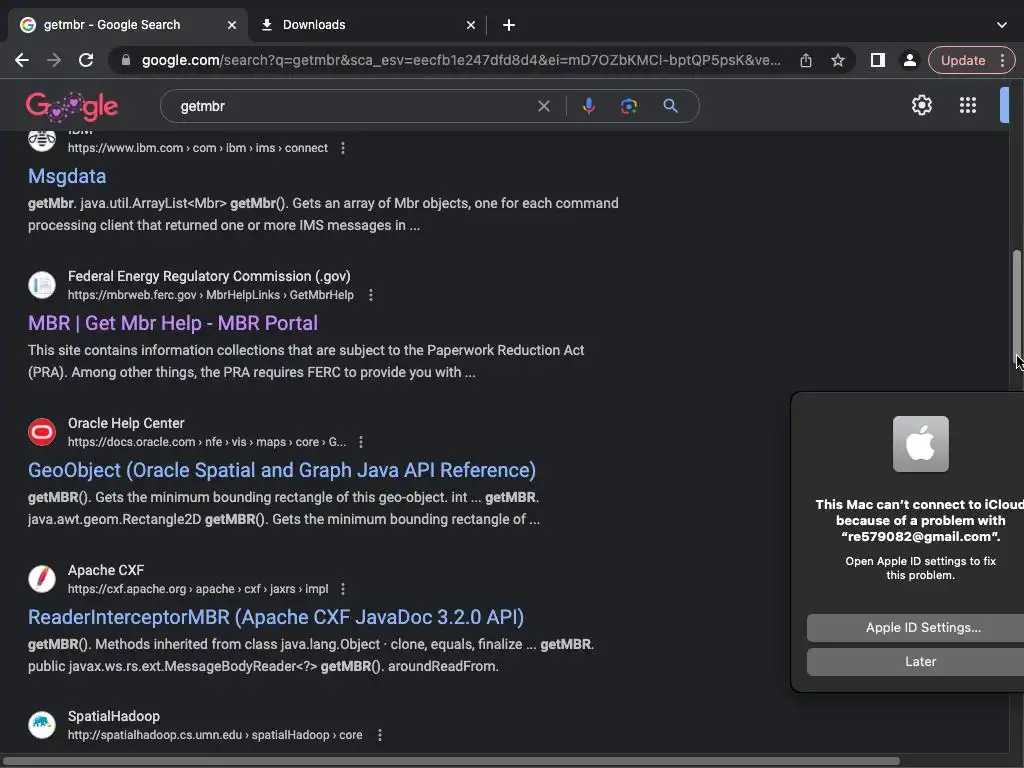This screenshot has width=1024, height=768.
Task: Open more options for Oracle result
Action: pos(361,442)
